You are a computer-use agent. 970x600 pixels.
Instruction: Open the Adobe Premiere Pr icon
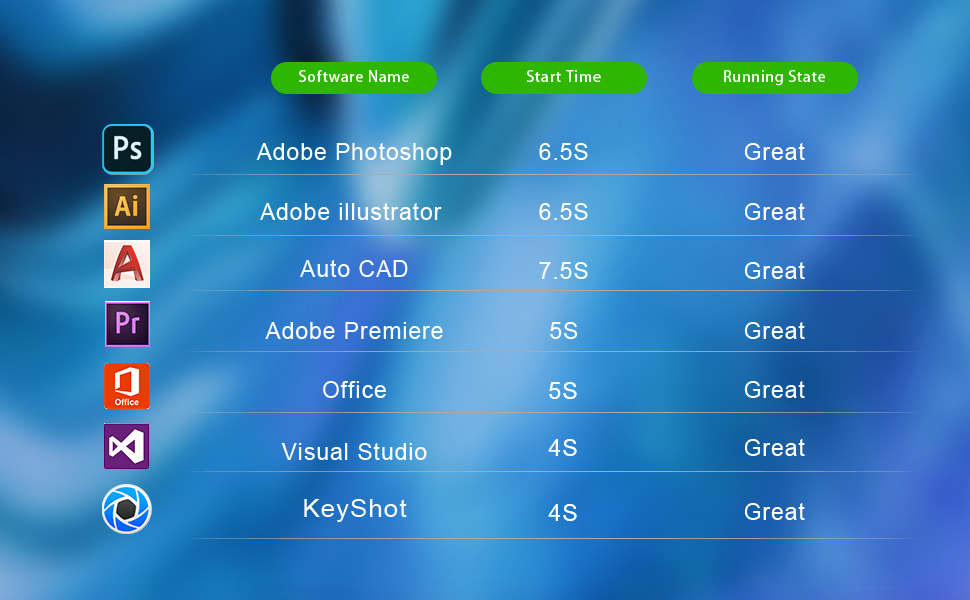click(127, 324)
